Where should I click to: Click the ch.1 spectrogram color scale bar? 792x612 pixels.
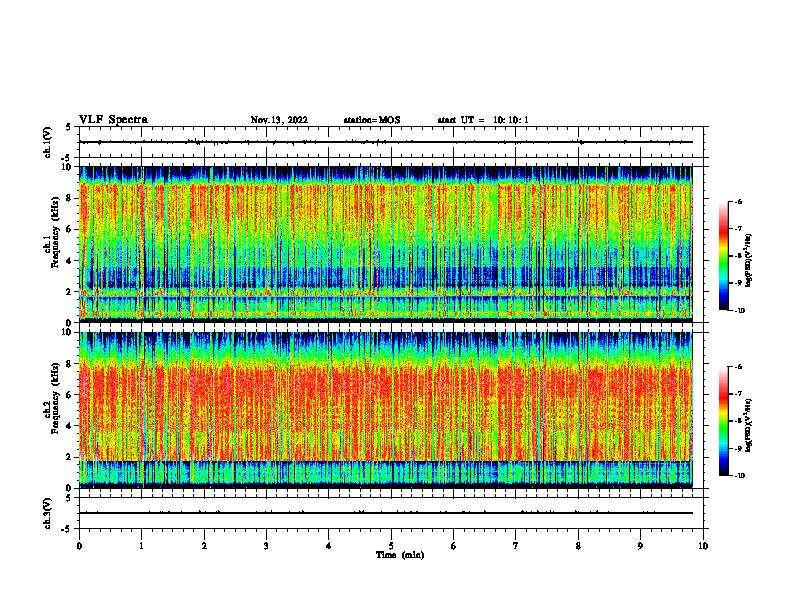tap(723, 256)
